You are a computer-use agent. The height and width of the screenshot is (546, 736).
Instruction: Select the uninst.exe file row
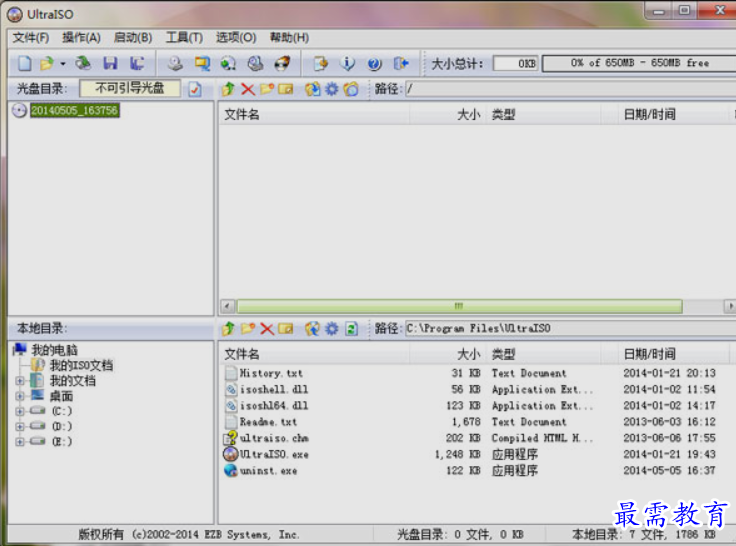(x=475, y=471)
